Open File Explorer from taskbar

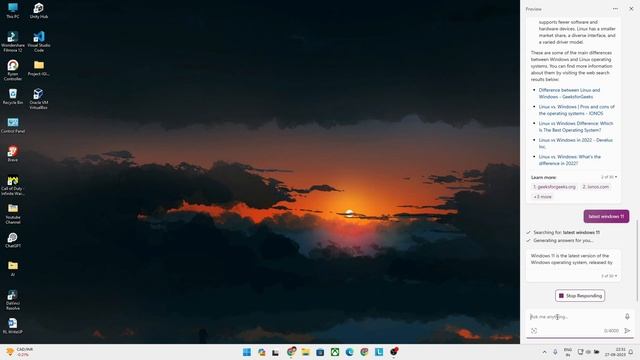pos(305,352)
